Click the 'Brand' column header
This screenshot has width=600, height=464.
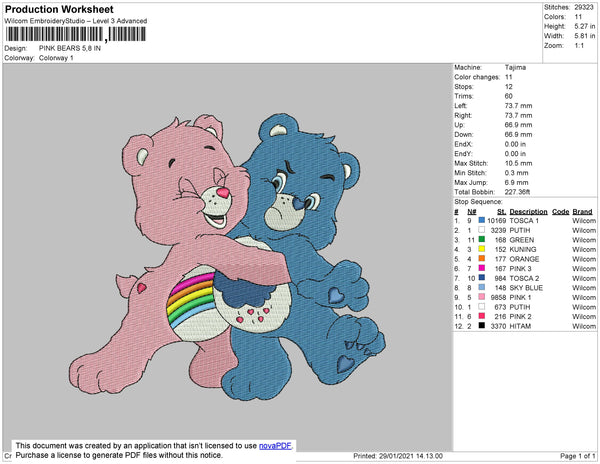pos(582,212)
